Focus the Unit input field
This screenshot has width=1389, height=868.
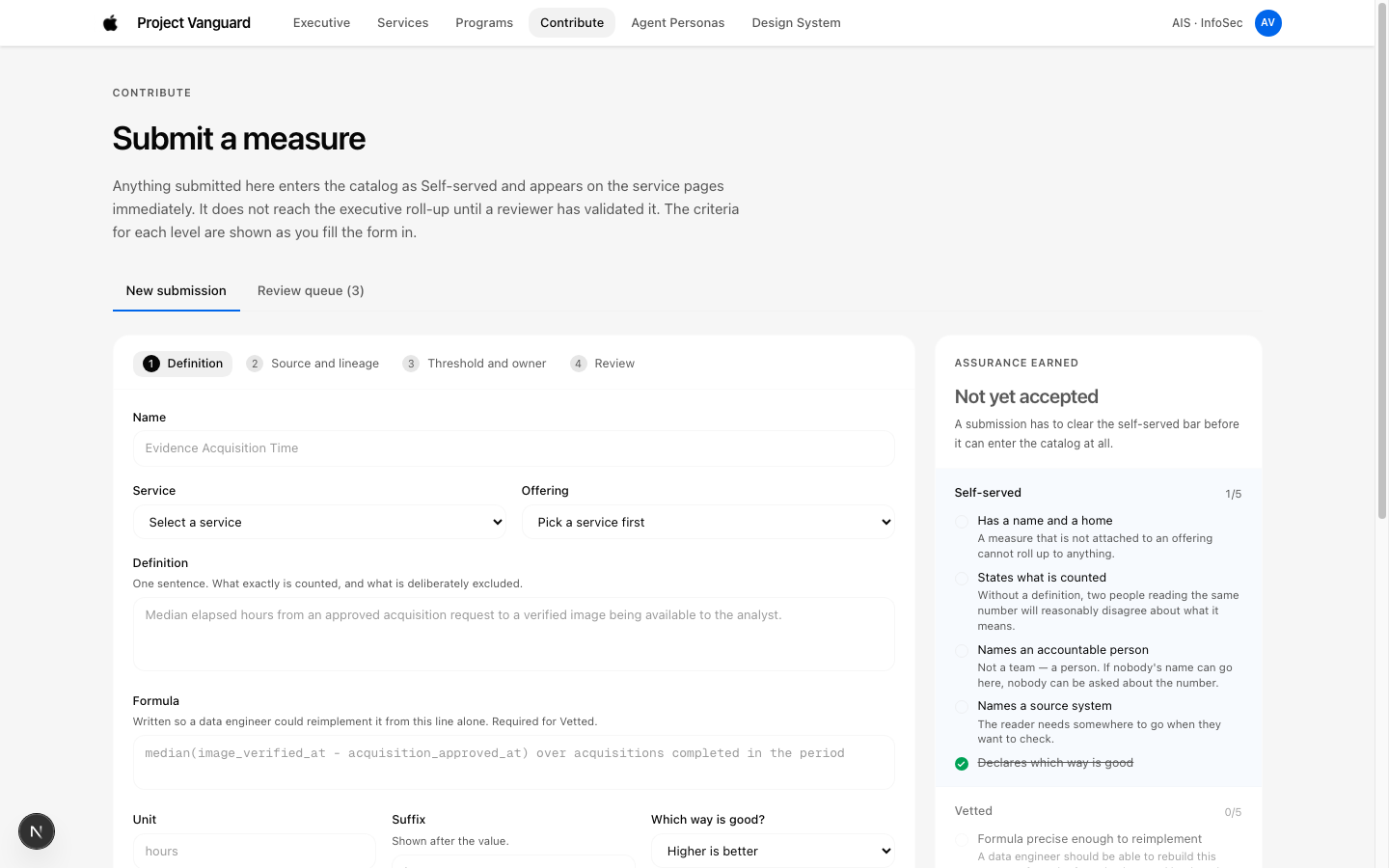pyautogui.click(x=255, y=851)
